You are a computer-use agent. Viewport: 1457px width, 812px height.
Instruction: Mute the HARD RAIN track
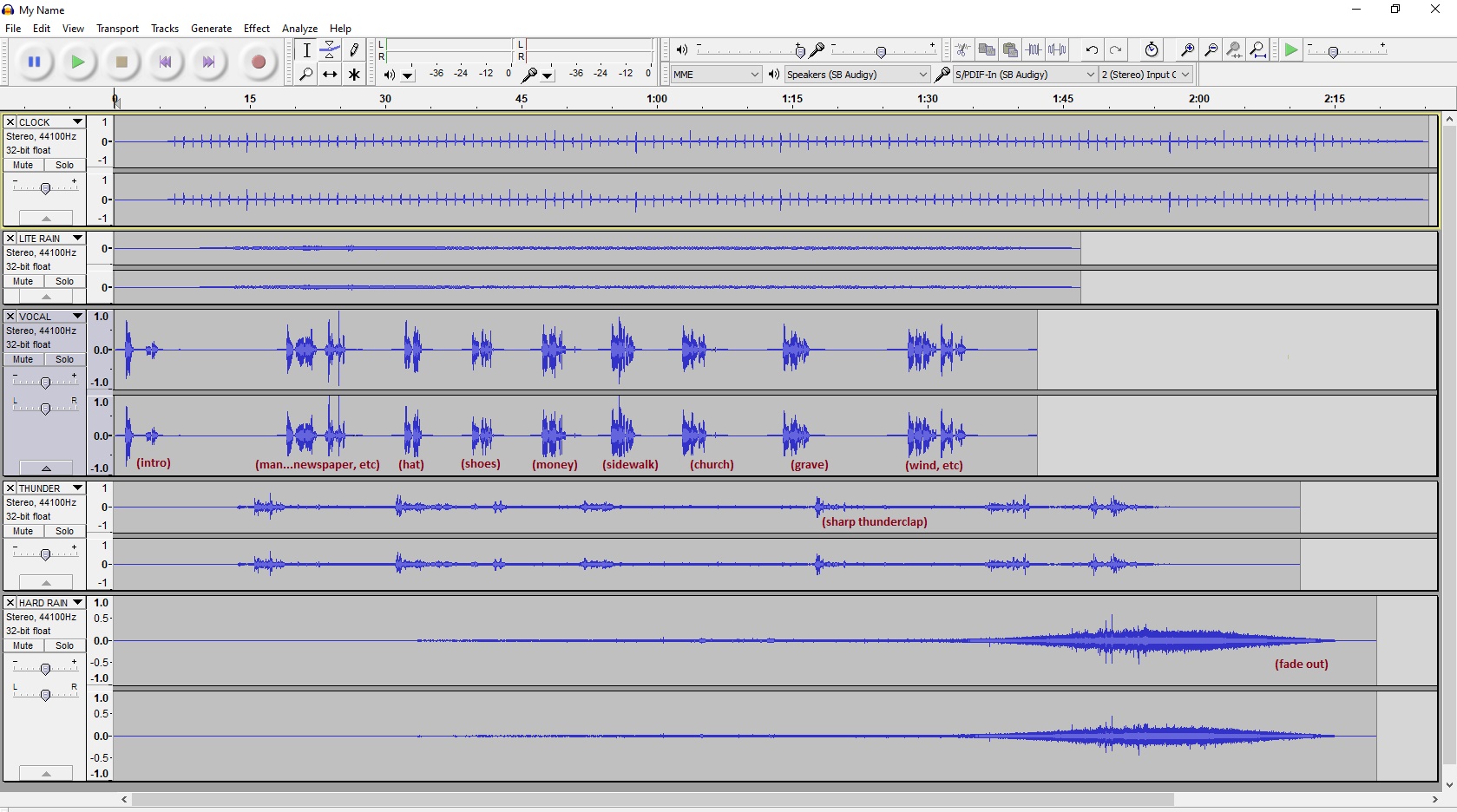pyautogui.click(x=23, y=645)
